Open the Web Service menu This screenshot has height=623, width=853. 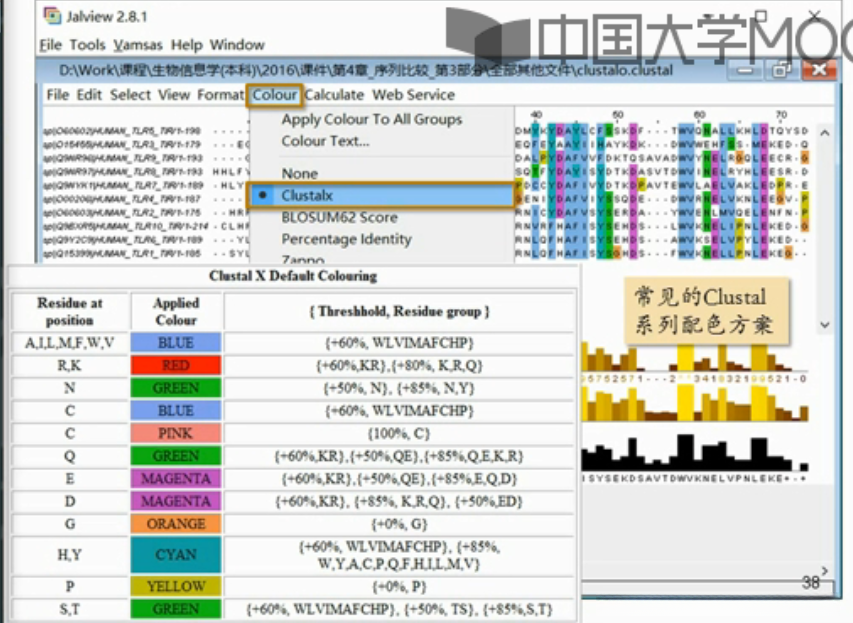(413, 95)
